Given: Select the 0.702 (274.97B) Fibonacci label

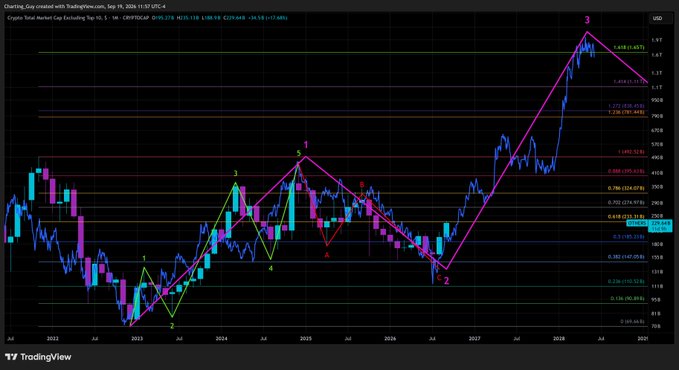Looking at the screenshot, I should click(626, 202).
